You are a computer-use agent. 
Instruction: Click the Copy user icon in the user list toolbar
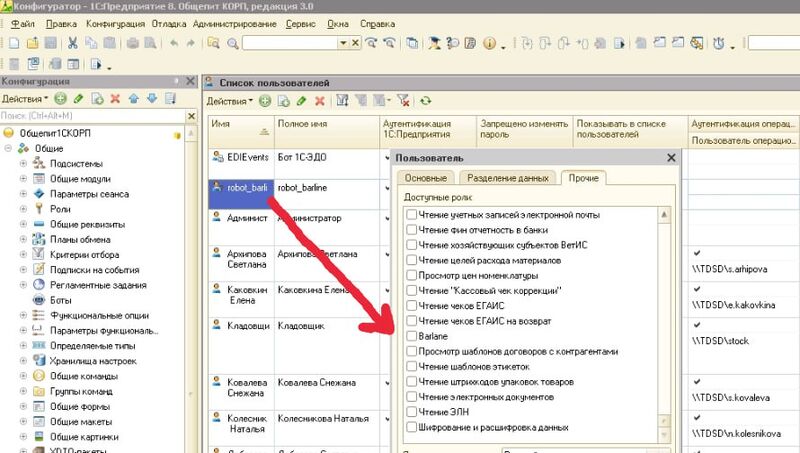pyautogui.click(x=283, y=101)
